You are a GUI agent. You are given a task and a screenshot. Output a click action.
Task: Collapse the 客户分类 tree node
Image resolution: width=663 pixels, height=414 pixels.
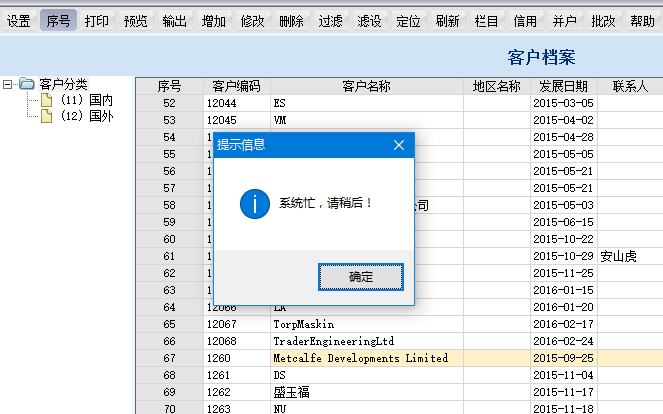click(7, 84)
